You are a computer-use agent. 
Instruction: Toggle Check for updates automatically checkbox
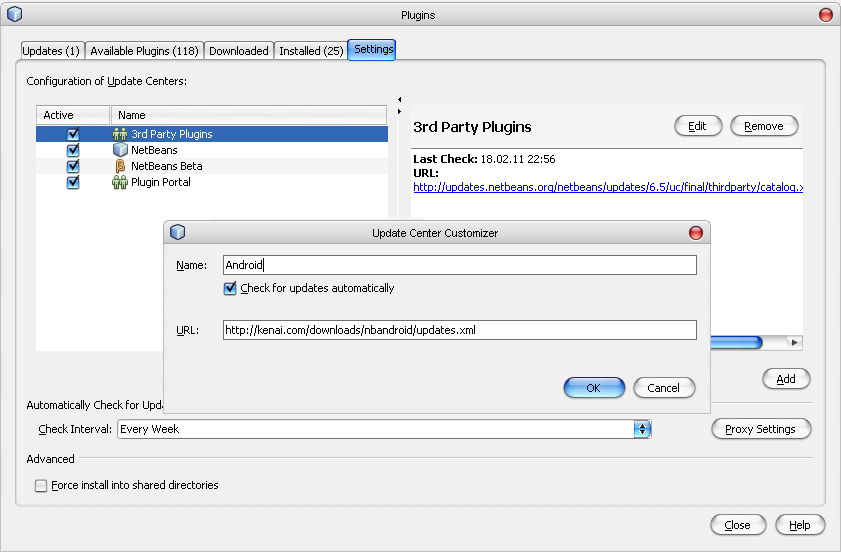click(x=230, y=288)
